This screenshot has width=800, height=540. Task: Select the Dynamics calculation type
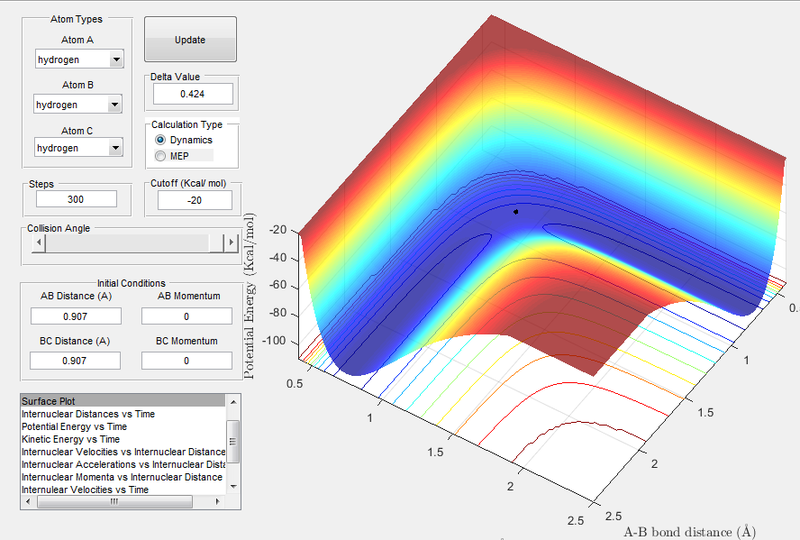(162, 140)
